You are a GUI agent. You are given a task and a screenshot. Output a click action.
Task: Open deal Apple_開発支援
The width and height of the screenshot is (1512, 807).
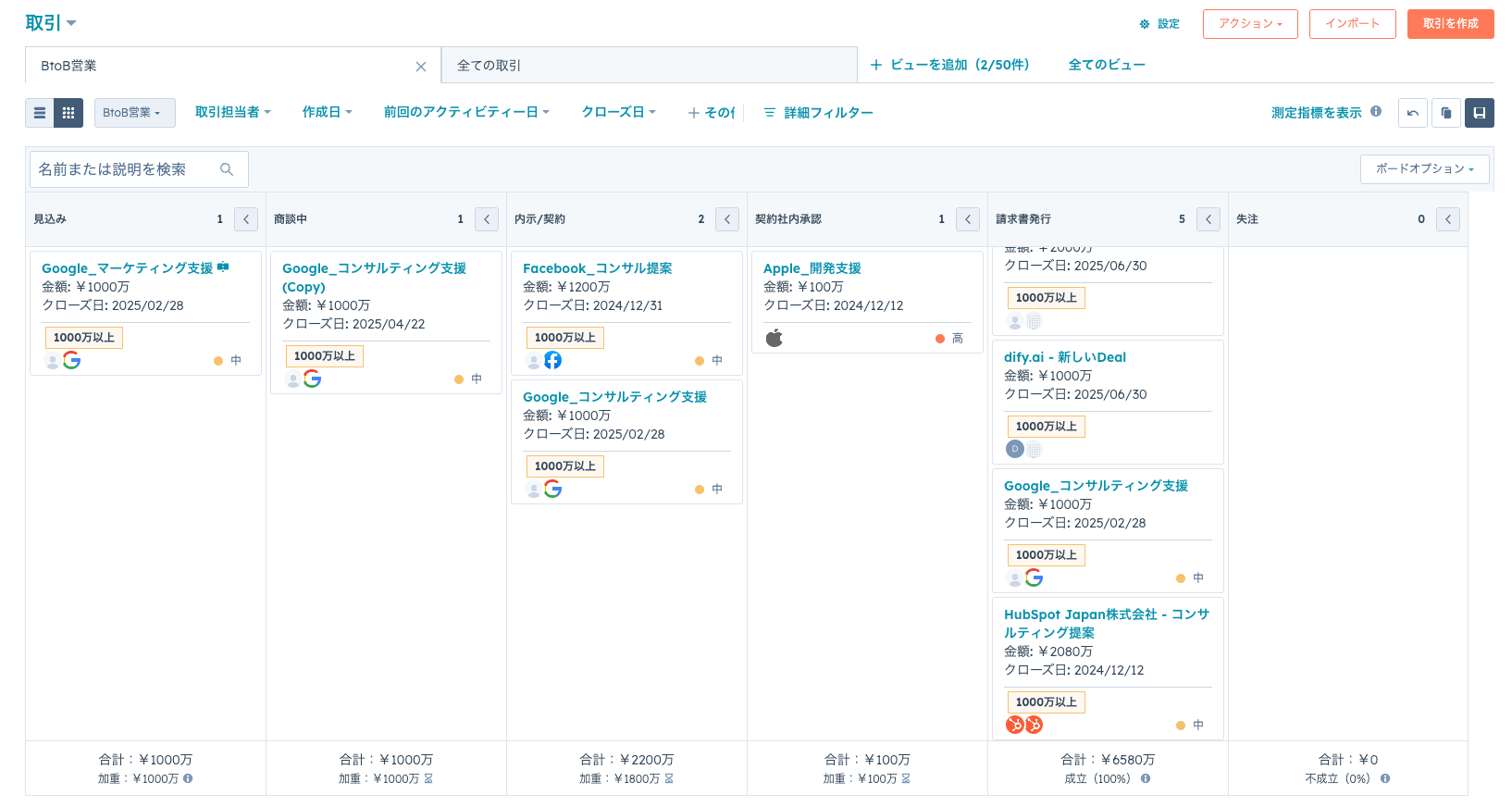coord(812,268)
